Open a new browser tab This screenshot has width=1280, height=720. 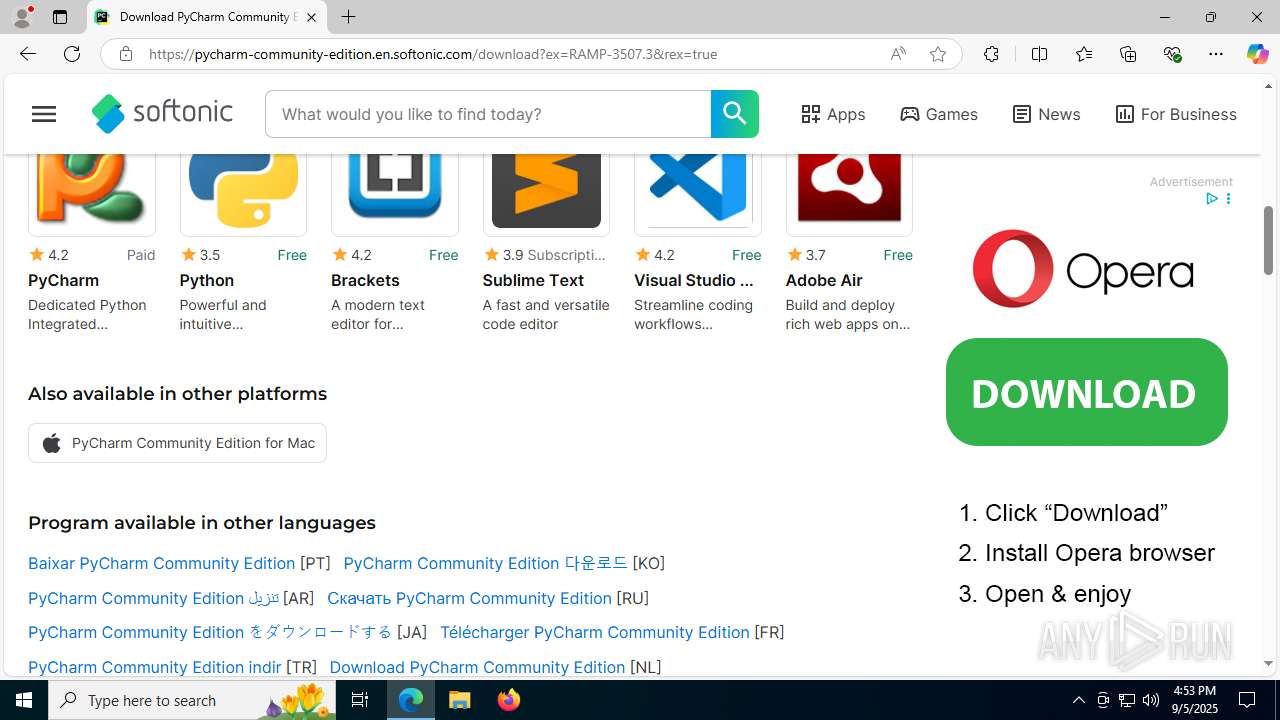[348, 17]
